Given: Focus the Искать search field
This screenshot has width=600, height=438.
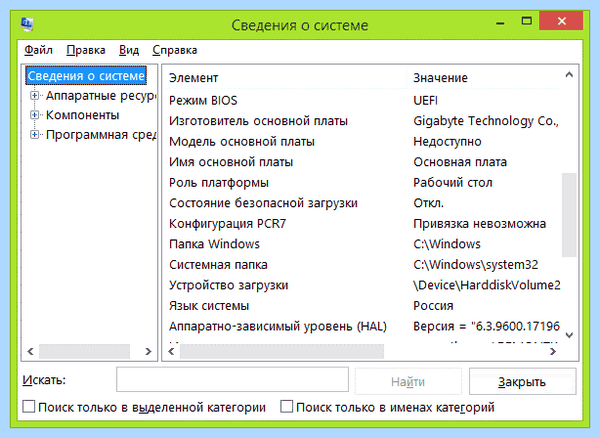Looking at the screenshot, I should tap(232, 379).
